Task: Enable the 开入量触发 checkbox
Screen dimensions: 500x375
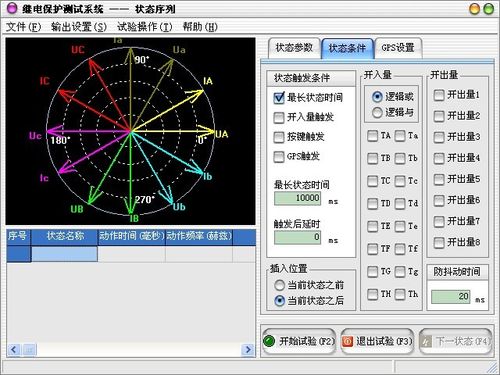Action: point(279,117)
